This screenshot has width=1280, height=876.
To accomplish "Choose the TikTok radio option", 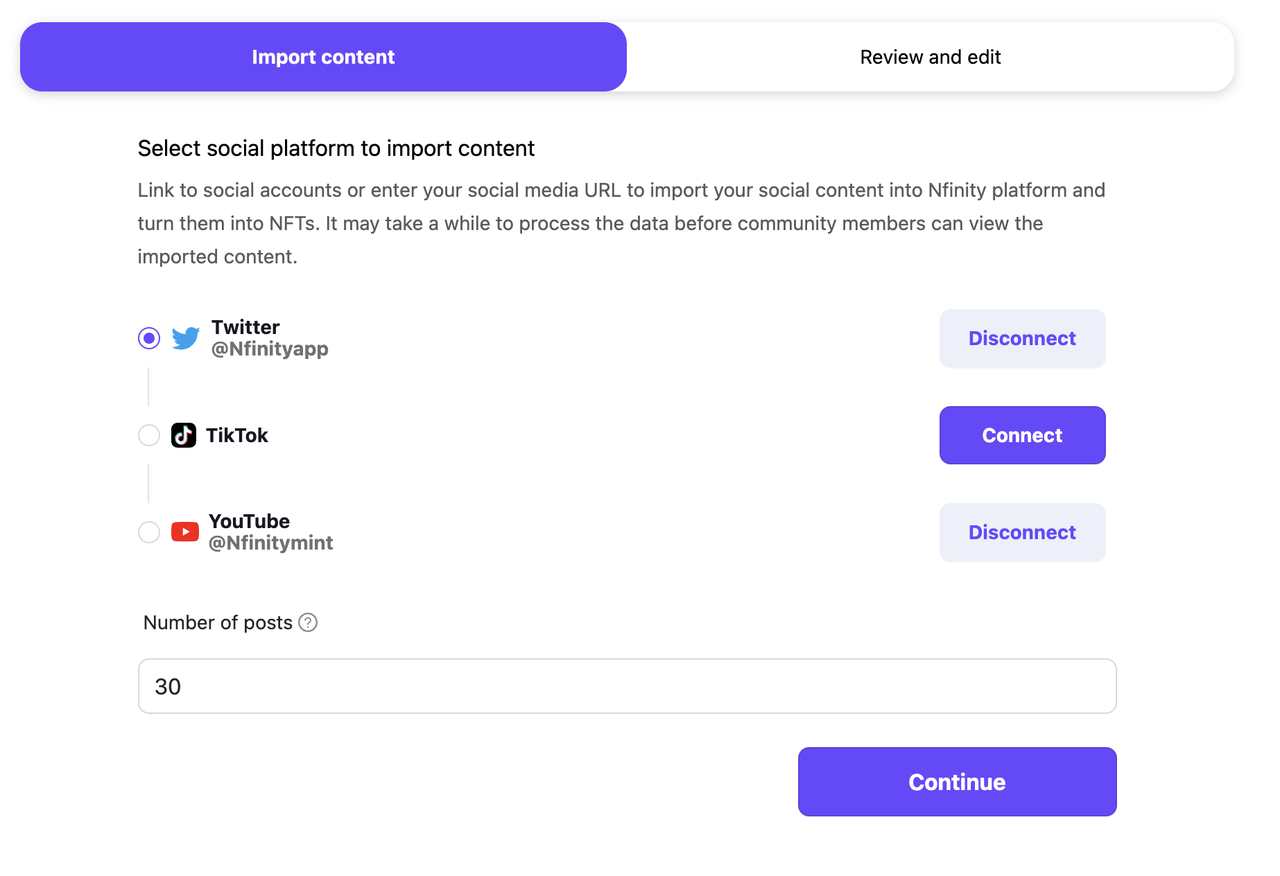I will pos(149,435).
